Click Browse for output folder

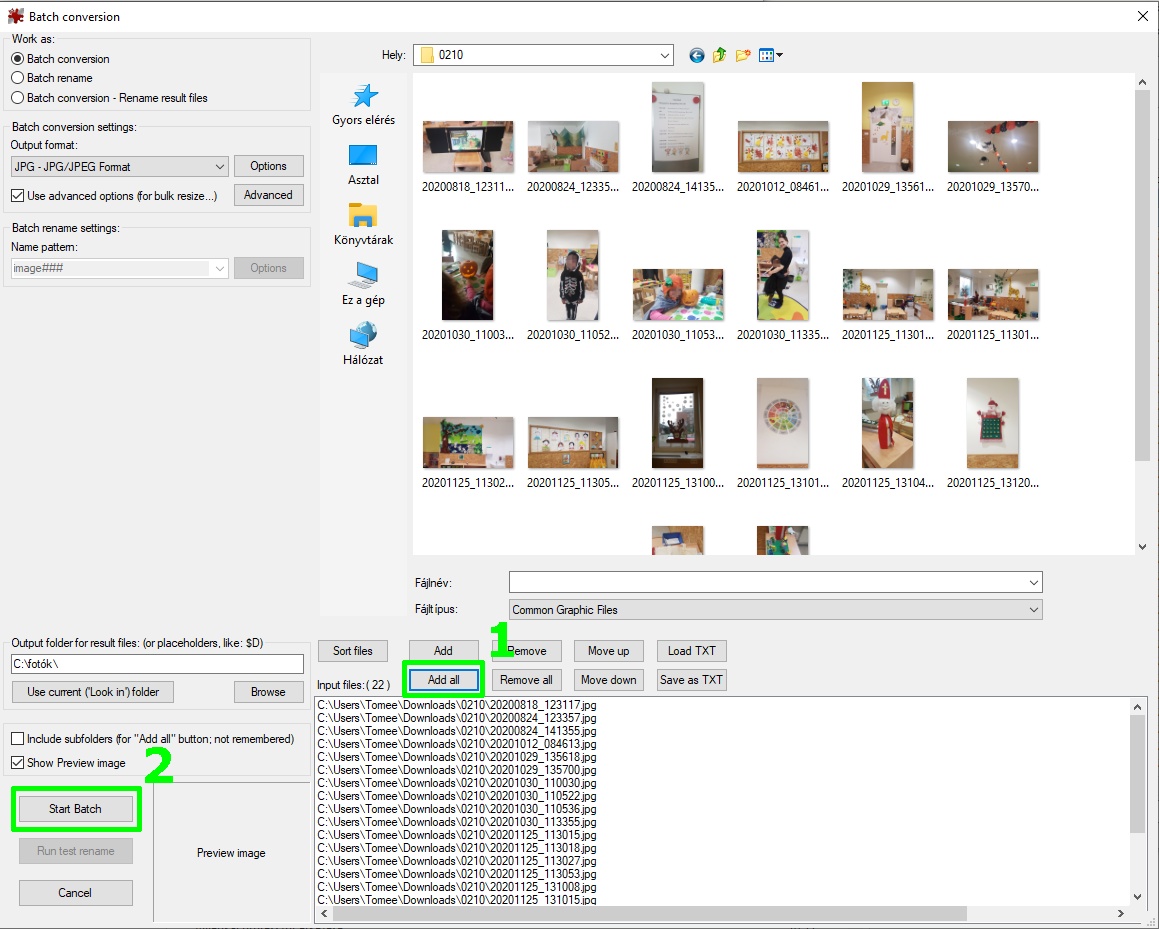(268, 692)
